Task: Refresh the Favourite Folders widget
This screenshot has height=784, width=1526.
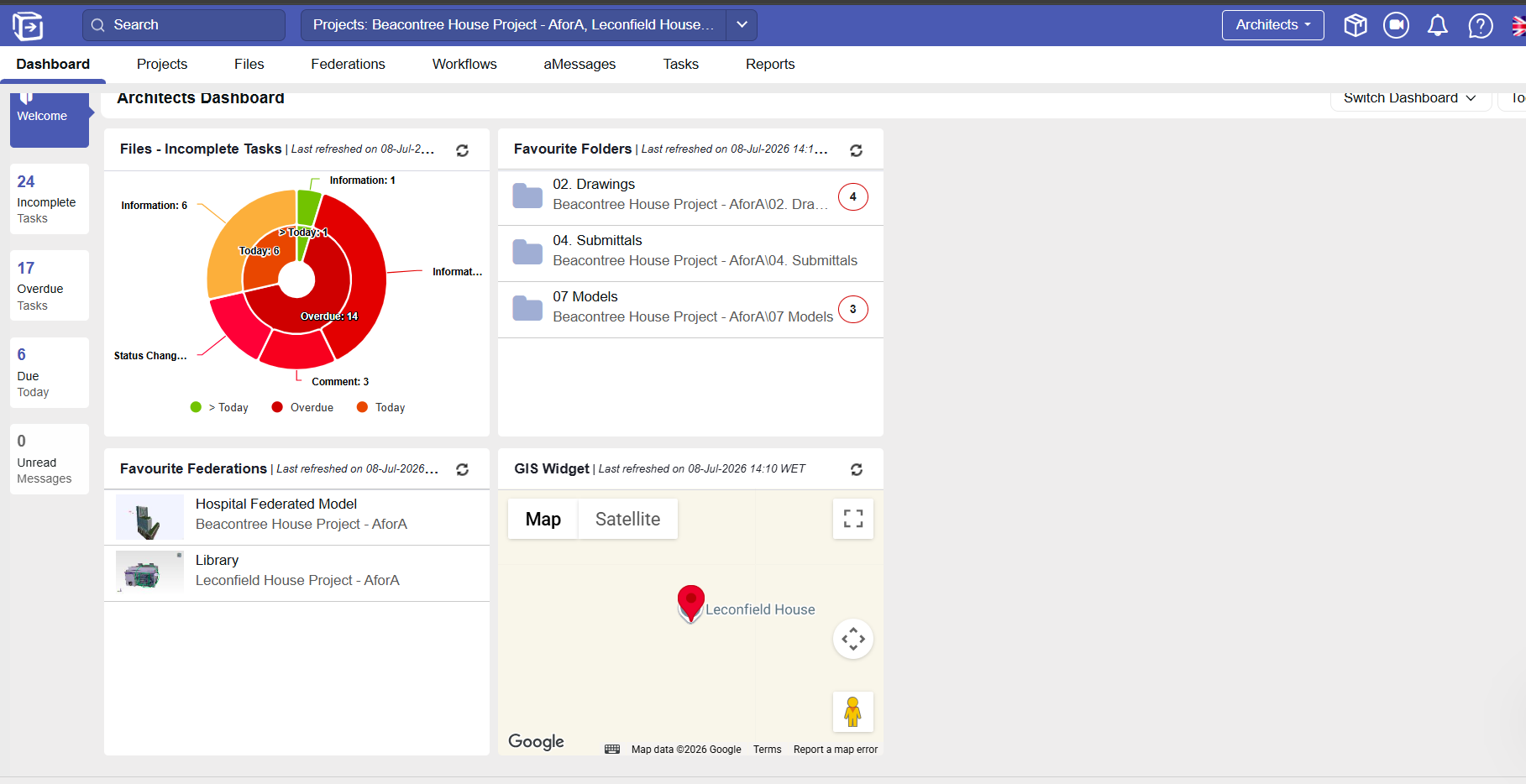Action: coord(856,150)
